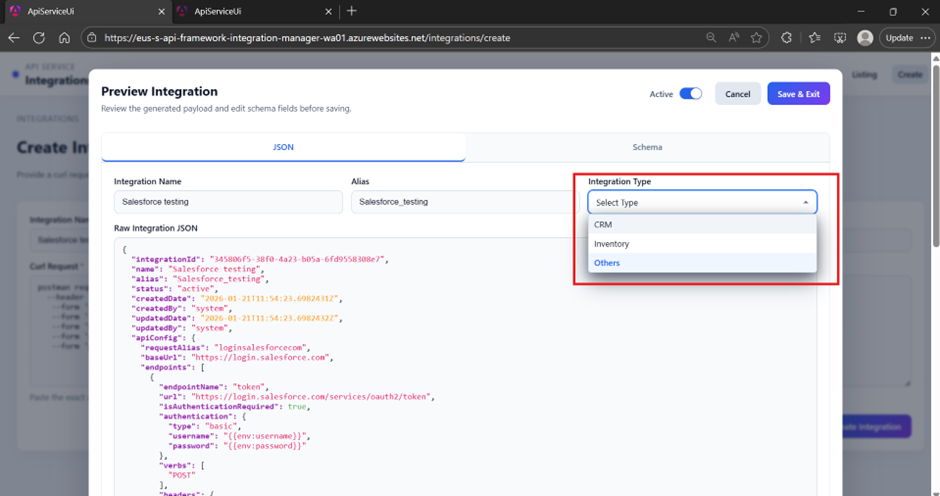Click the Create button in the background page header
940x496 pixels.
(x=910, y=74)
